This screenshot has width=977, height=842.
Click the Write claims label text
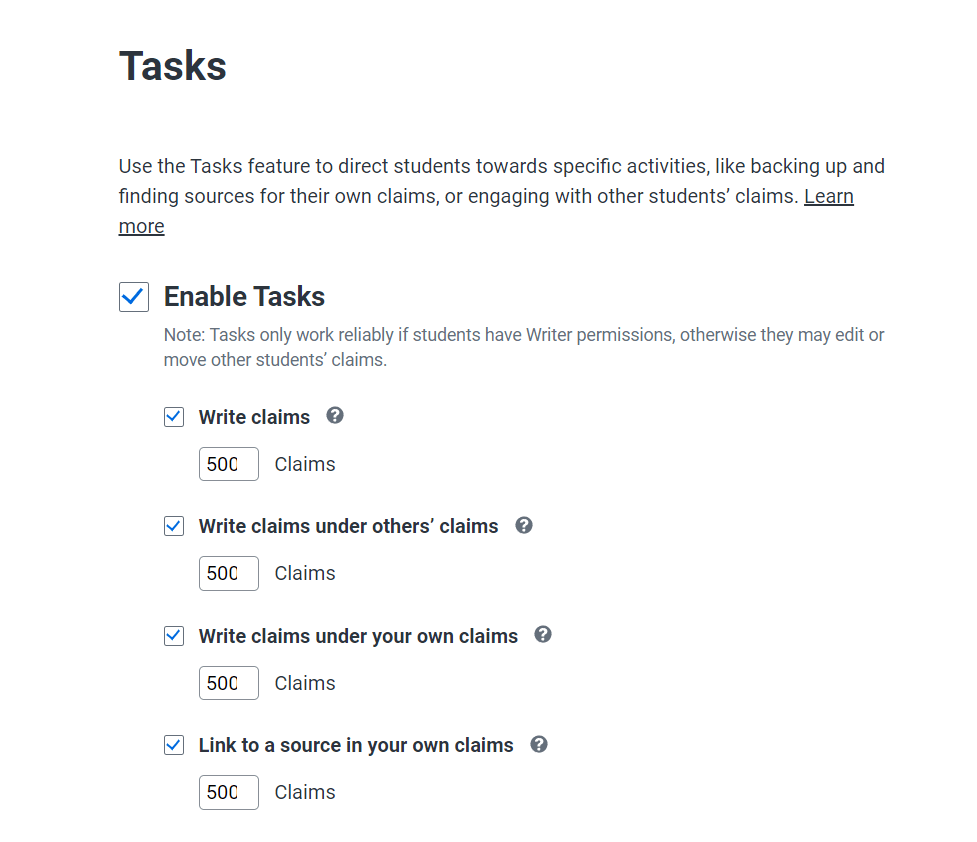click(x=254, y=417)
